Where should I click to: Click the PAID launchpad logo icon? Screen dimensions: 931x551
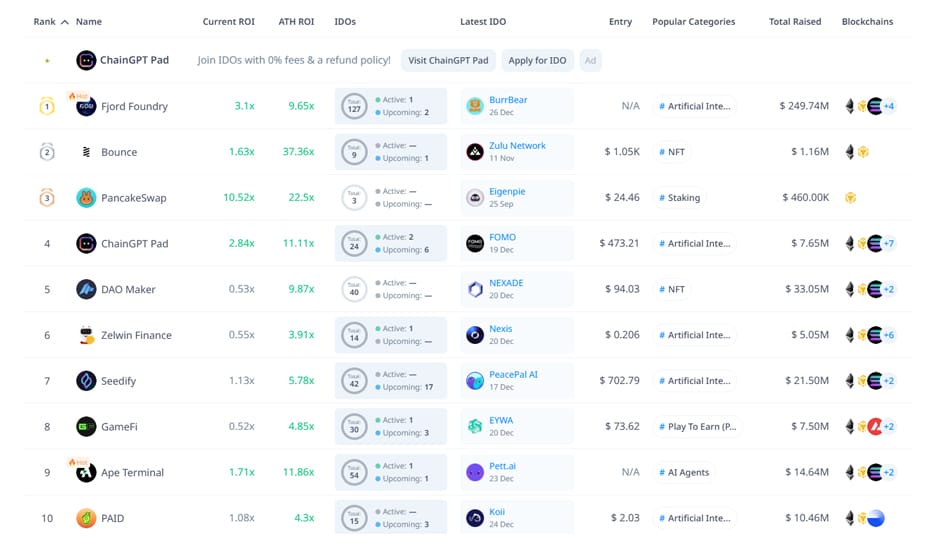pos(86,518)
